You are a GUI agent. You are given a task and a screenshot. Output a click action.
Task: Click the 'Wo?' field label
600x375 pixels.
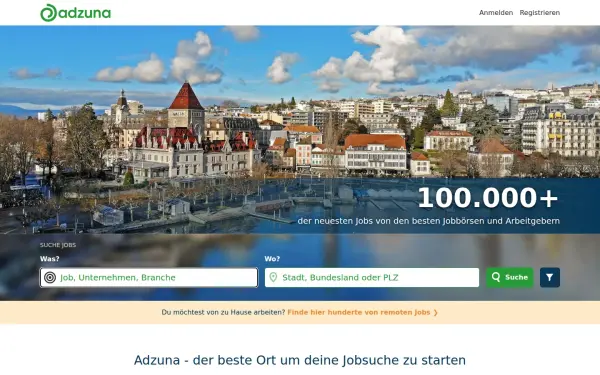[x=272, y=259]
